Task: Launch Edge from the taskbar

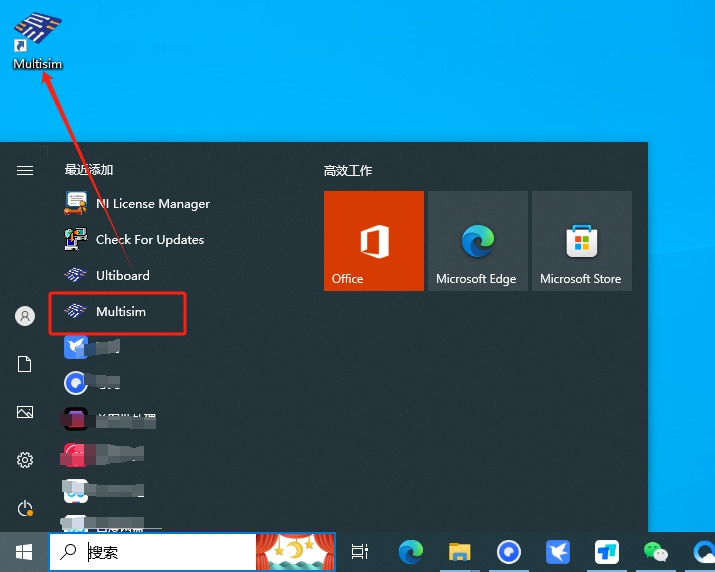Action: 411,551
